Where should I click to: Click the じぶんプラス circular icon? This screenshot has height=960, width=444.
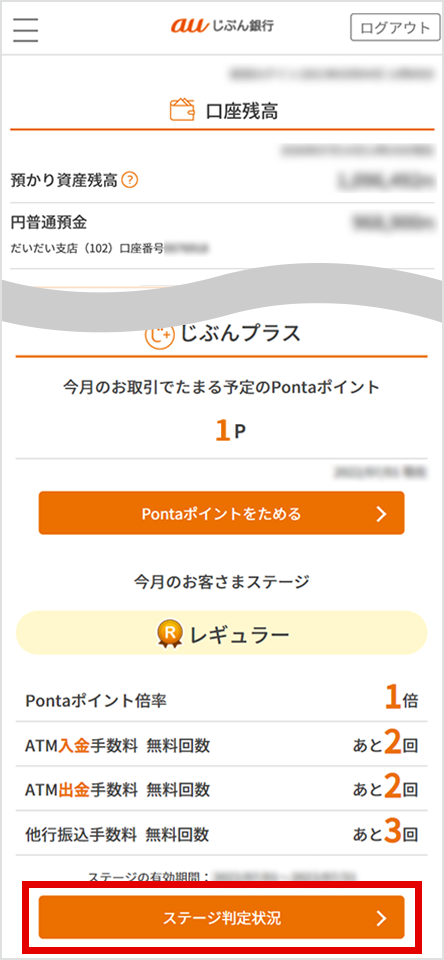coord(158,334)
